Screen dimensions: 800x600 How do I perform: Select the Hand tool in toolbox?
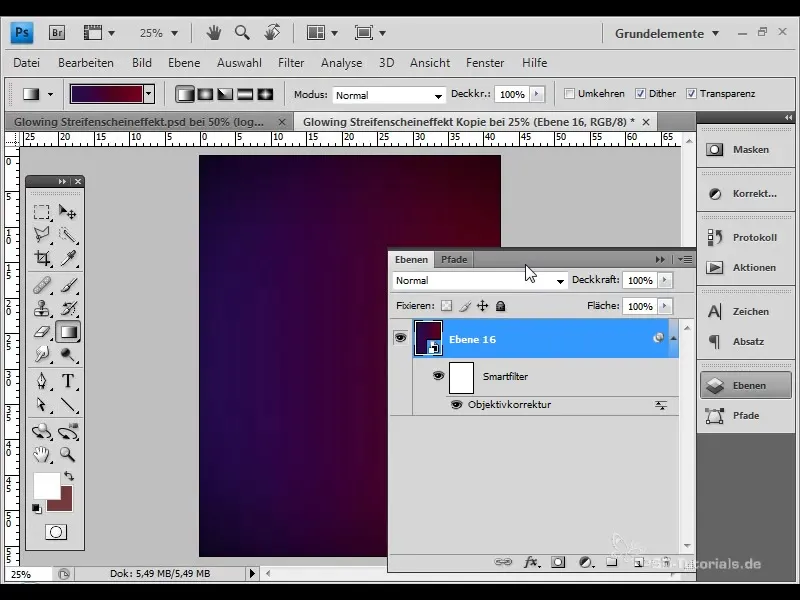[x=42, y=454]
